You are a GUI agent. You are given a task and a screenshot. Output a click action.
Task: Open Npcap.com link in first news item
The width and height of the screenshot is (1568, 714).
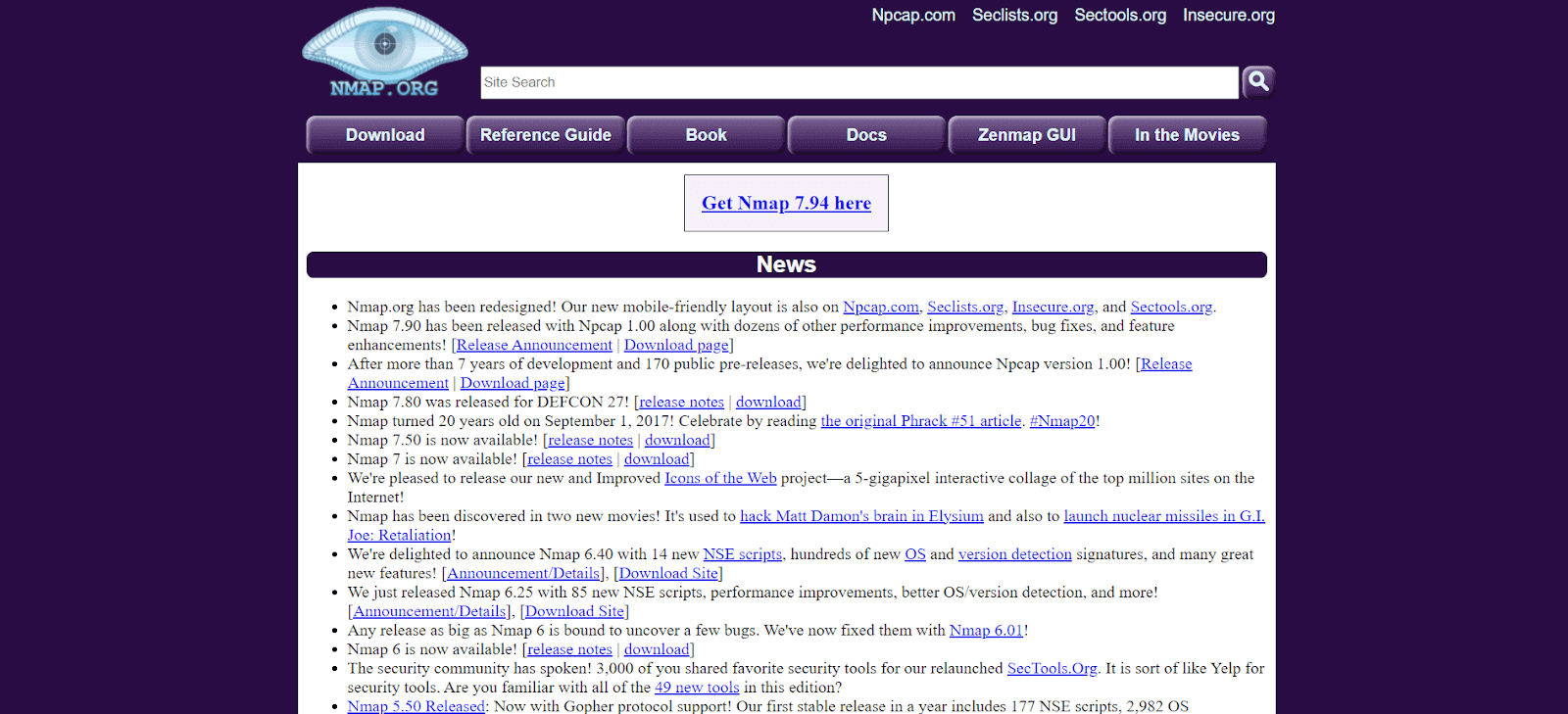[881, 307]
